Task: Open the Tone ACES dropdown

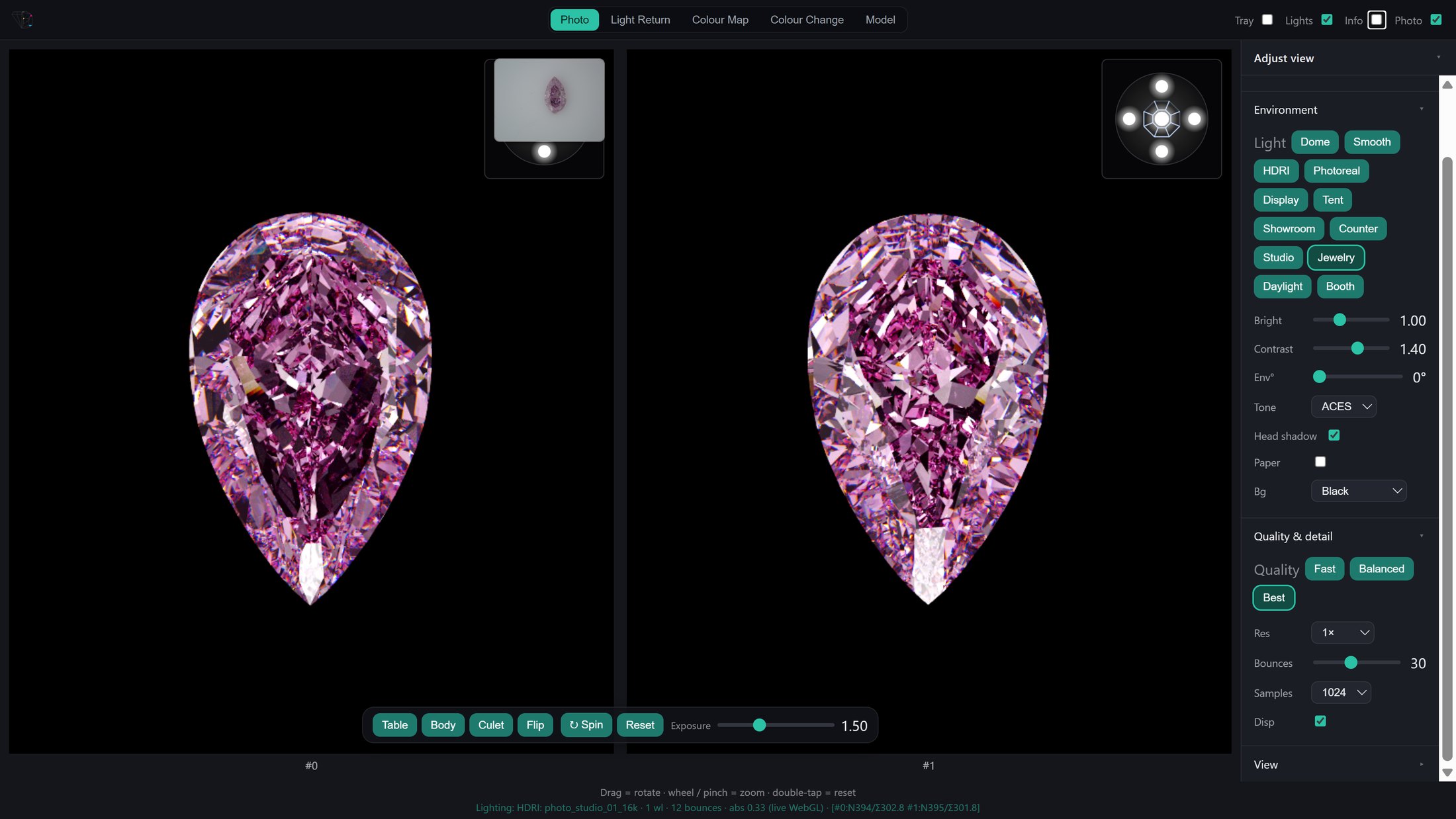Action: coord(1343,407)
